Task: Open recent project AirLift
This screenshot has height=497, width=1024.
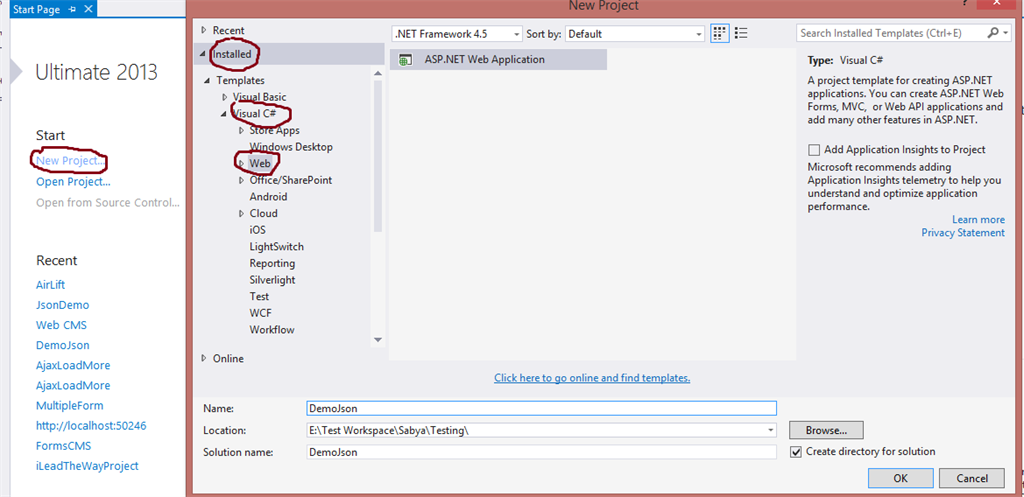Action: click(50, 285)
